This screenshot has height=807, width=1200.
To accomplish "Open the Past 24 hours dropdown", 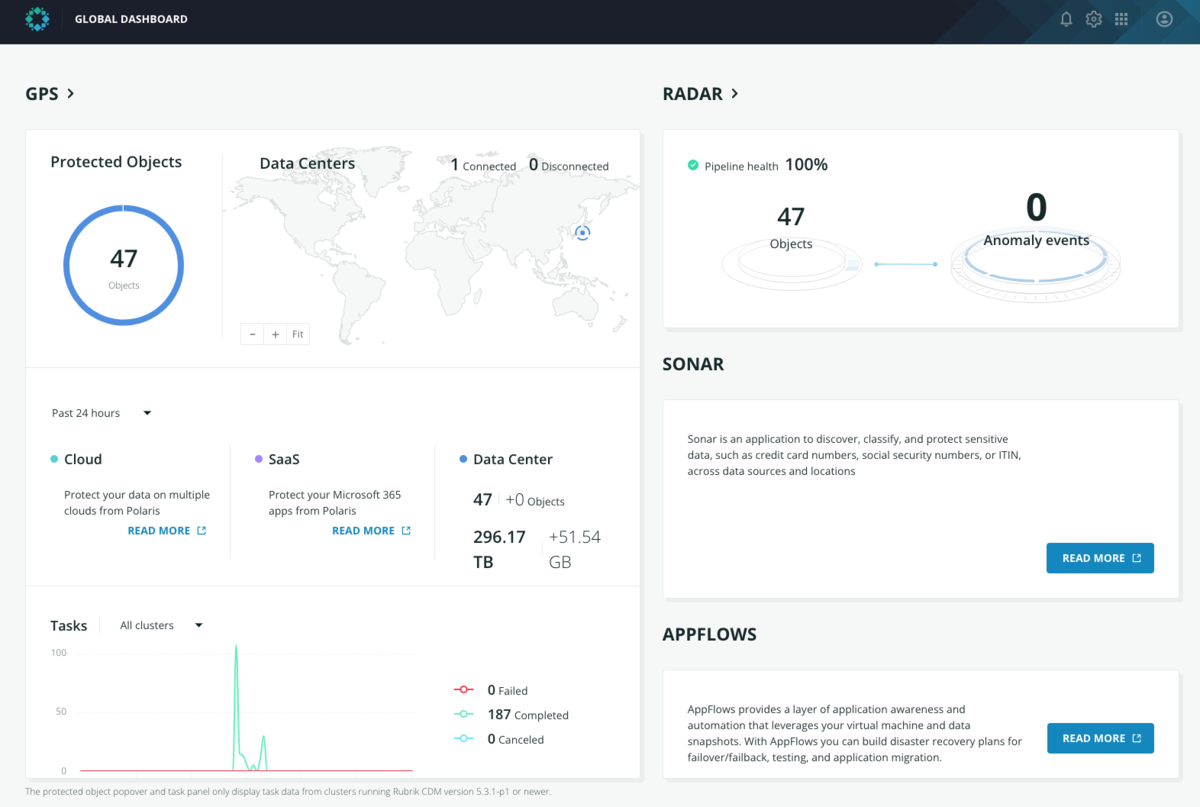I will (101, 413).
